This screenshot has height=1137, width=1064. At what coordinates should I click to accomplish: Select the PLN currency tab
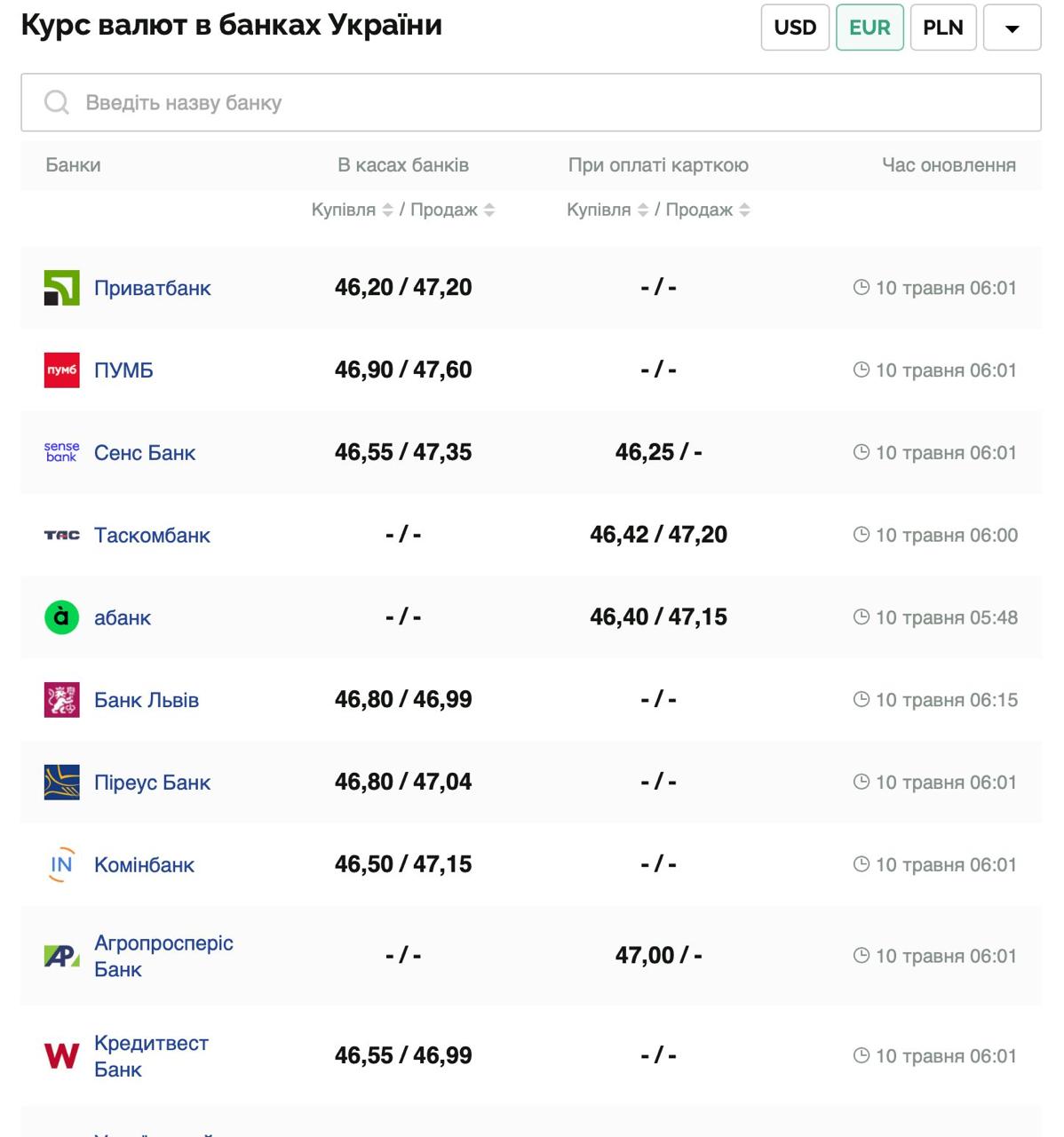(x=942, y=28)
